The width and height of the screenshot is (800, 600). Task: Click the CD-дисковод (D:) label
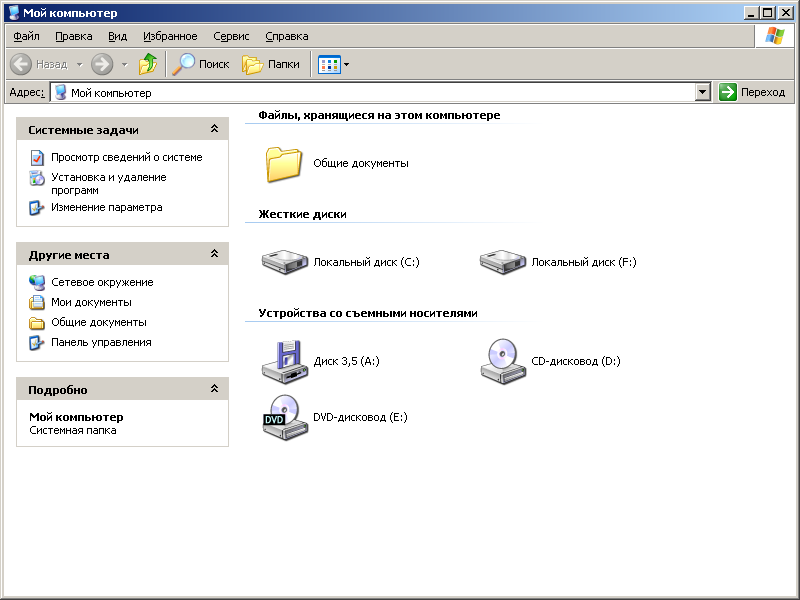point(576,361)
